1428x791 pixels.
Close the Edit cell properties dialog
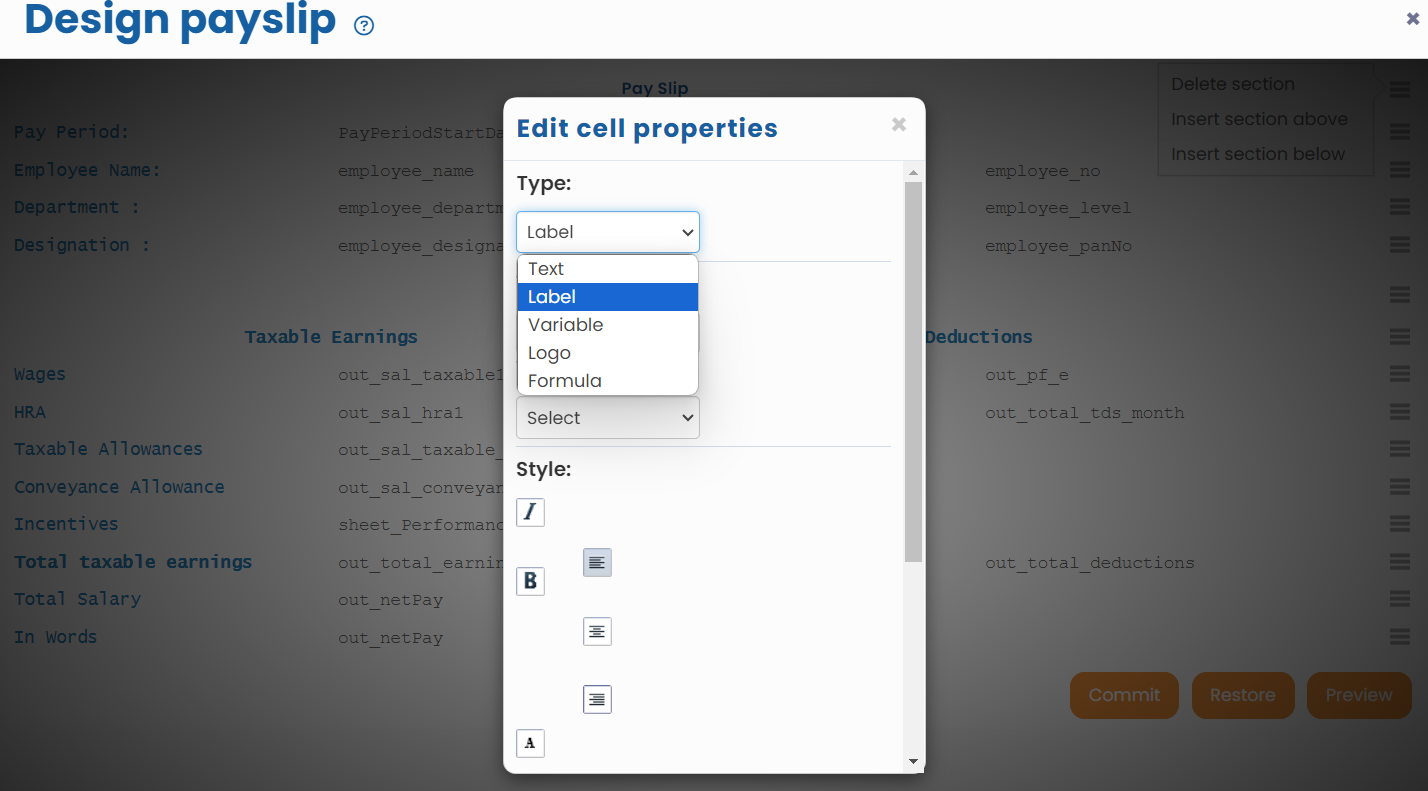pos(899,125)
